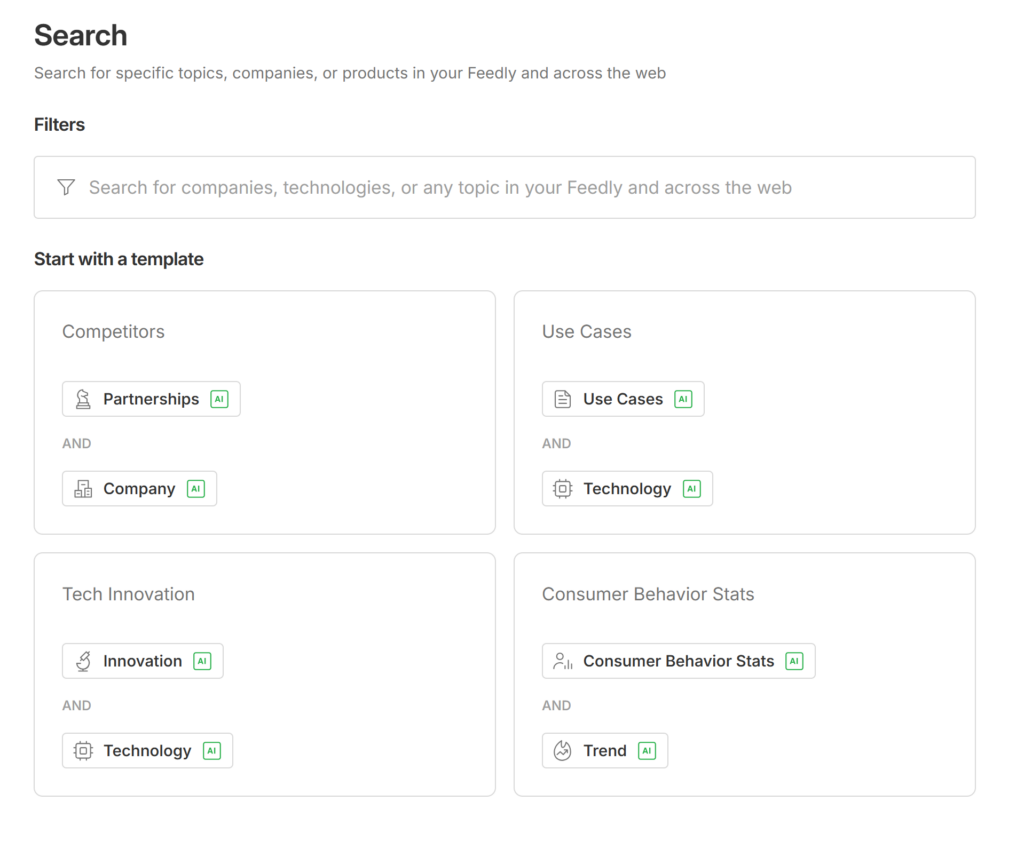The height and width of the screenshot is (849, 1024).
Task: Choose the Use Cases template card title
Action: [x=586, y=332]
